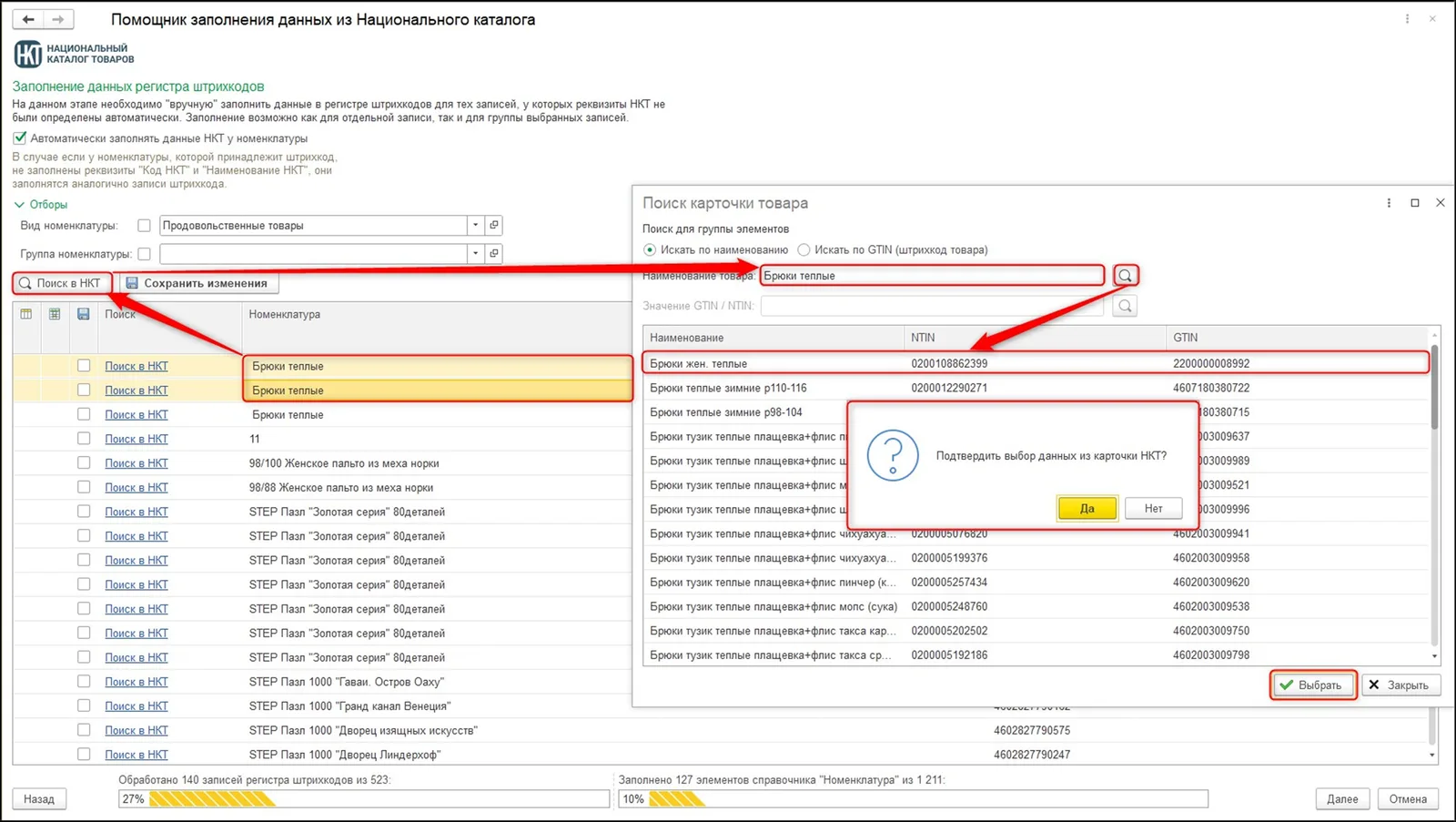Viewport: 1456px width, 822px height.
Task: Open the Группа номенклатуры value in a new form
Action: [494, 253]
